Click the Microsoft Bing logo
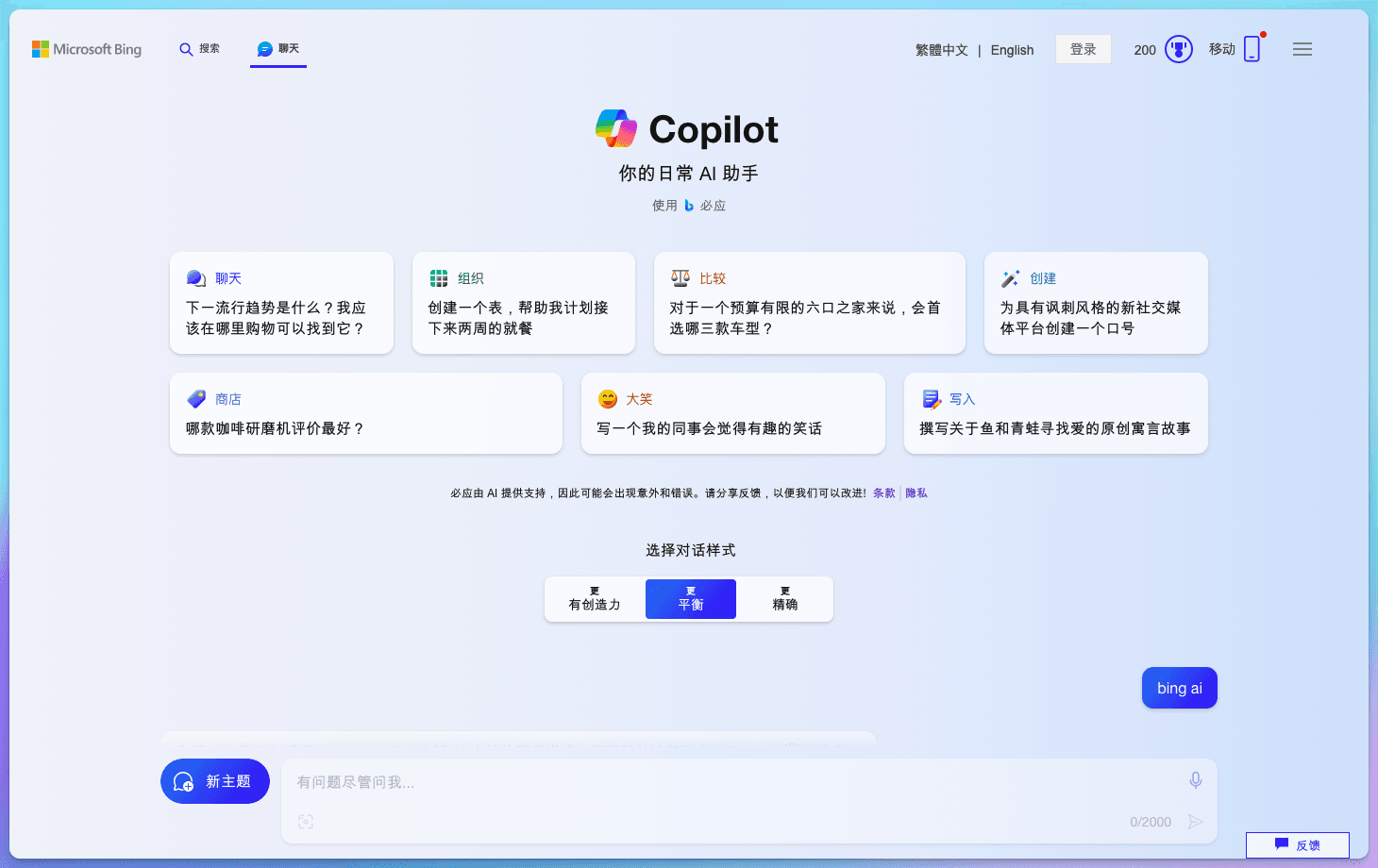1378x868 pixels. tap(87, 49)
